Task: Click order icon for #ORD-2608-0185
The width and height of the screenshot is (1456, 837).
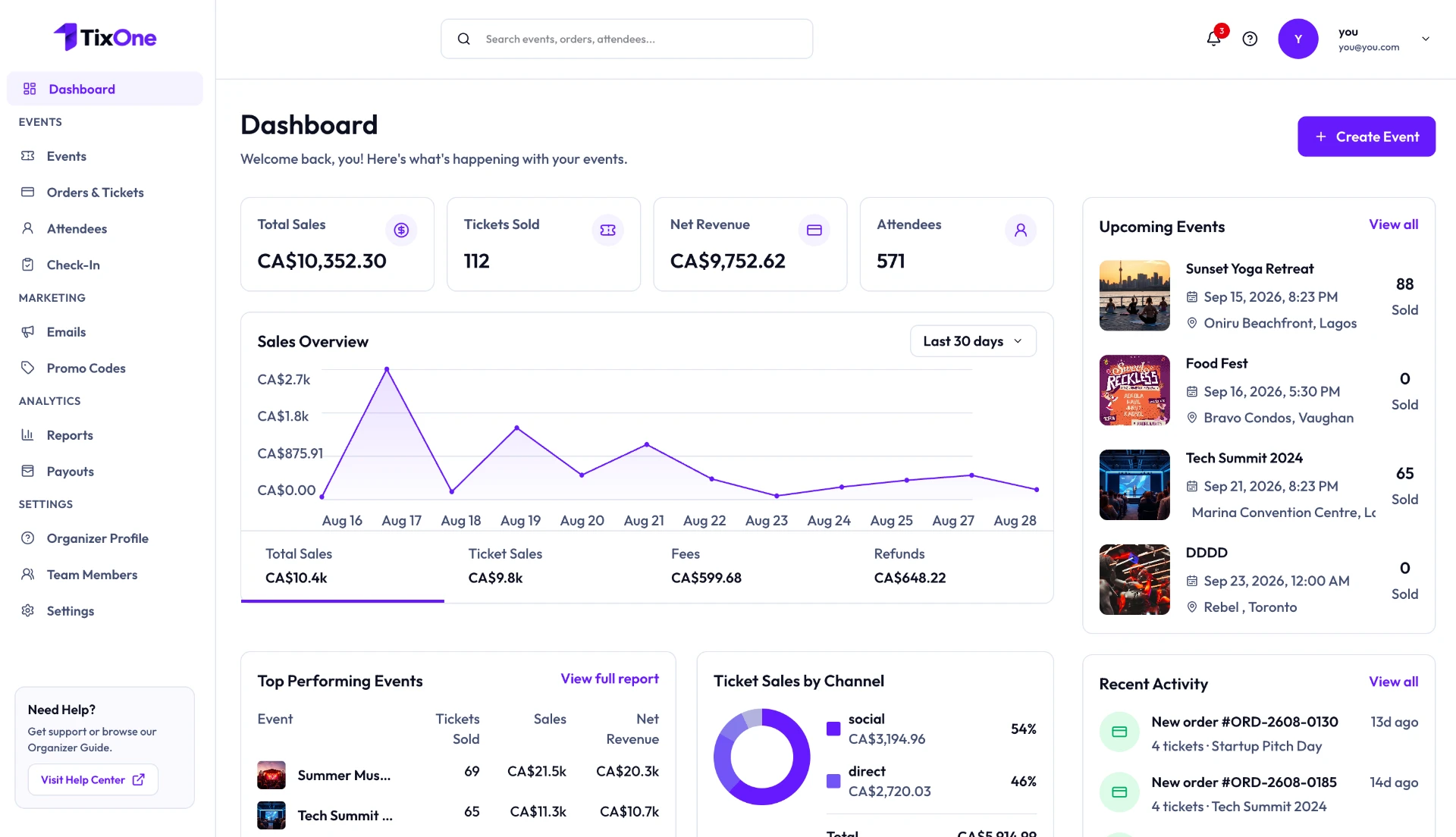Action: click(x=1119, y=792)
